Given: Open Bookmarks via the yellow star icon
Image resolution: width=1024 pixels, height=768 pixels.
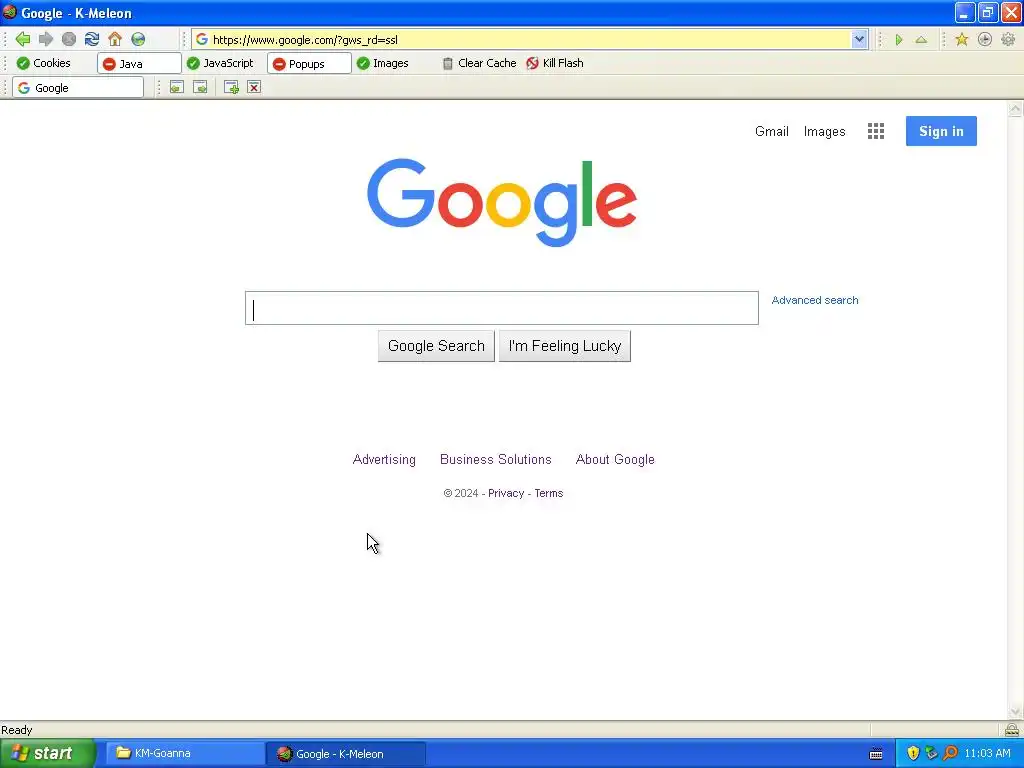Looking at the screenshot, I should [961, 40].
